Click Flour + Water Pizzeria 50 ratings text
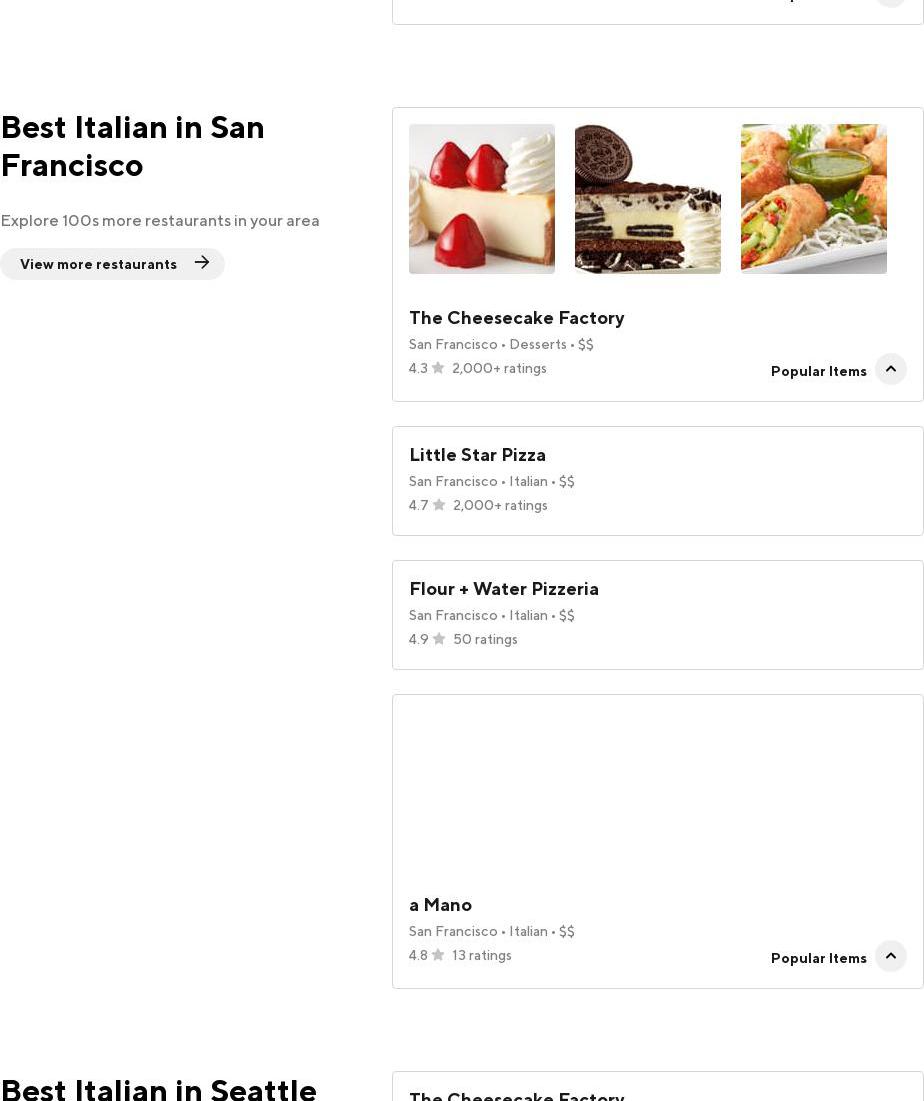The image size is (924, 1101). pyautogui.click(x=485, y=639)
